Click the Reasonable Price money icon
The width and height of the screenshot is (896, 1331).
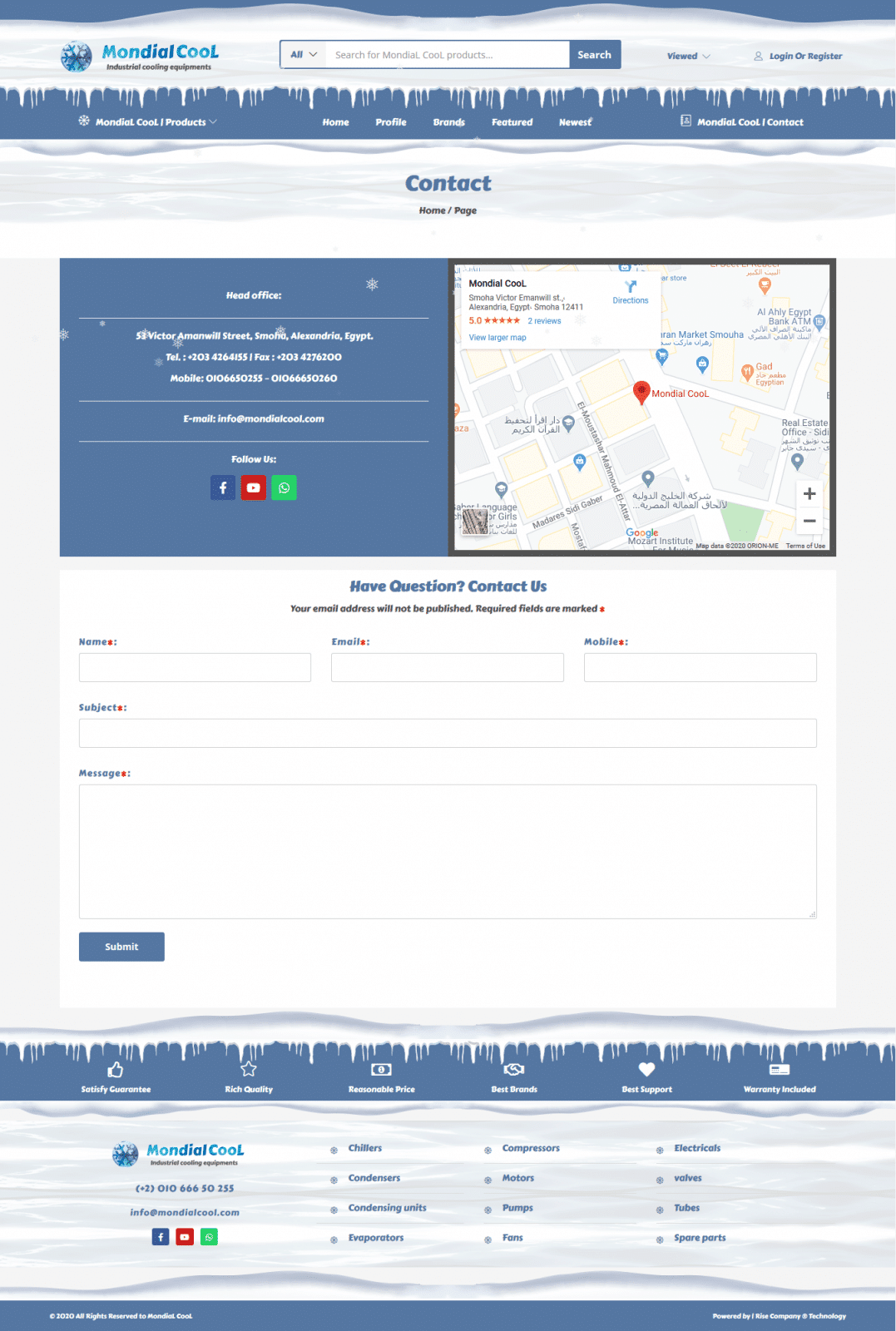tap(381, 1069)
